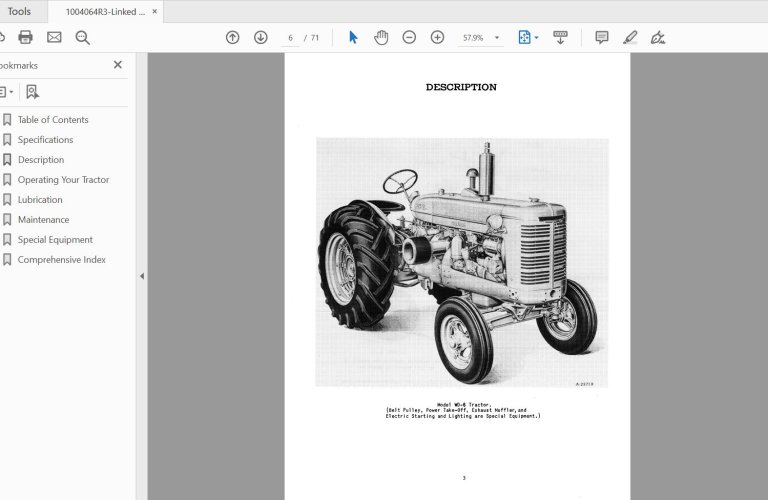
Task: Expand the page fit options arrow
Action: coord(536,38)
